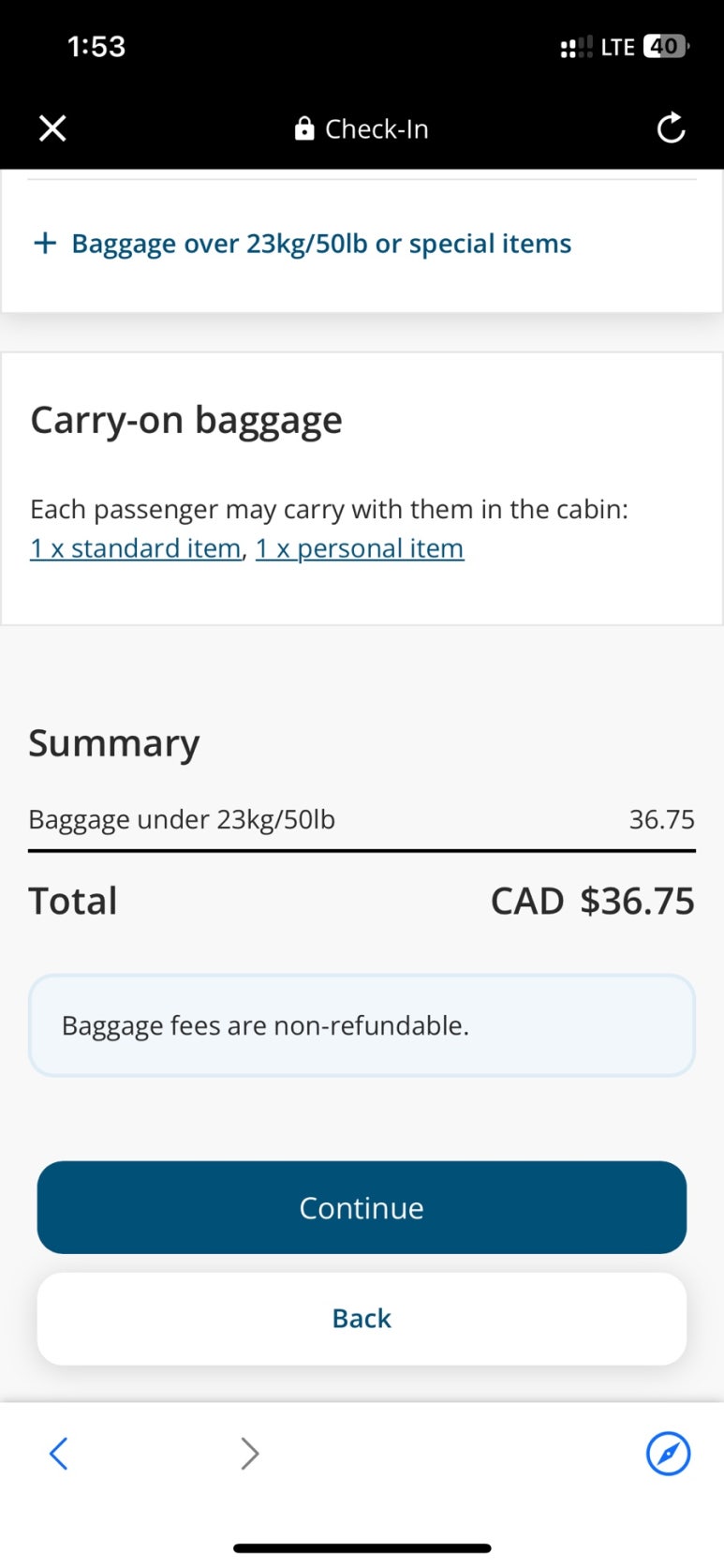Tap the Carry-on baggage heading
This screenshot has width=724, height=1568.
coord(186,421)
